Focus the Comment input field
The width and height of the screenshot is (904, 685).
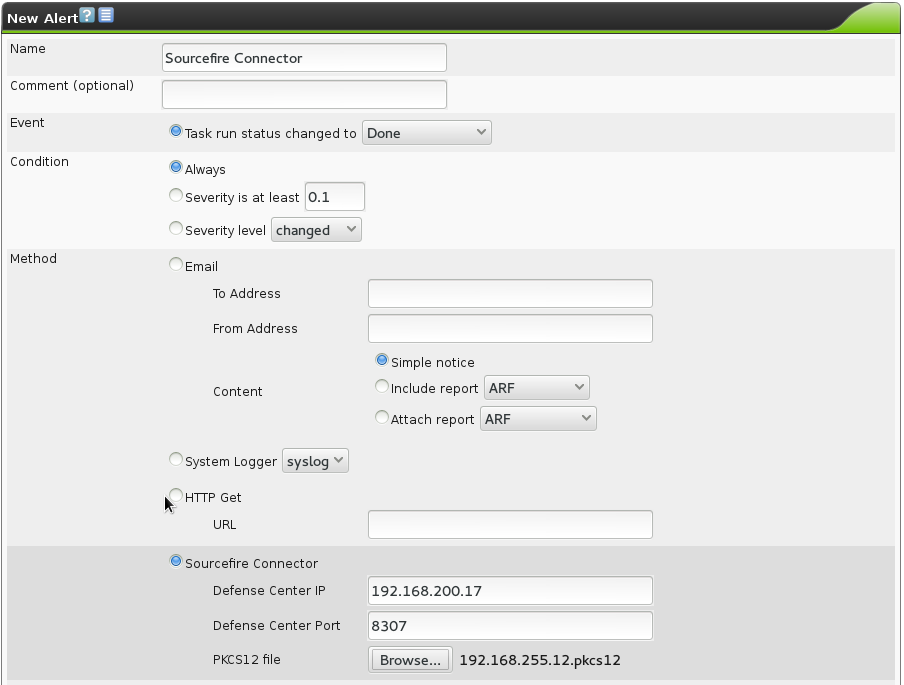point(304,95)
